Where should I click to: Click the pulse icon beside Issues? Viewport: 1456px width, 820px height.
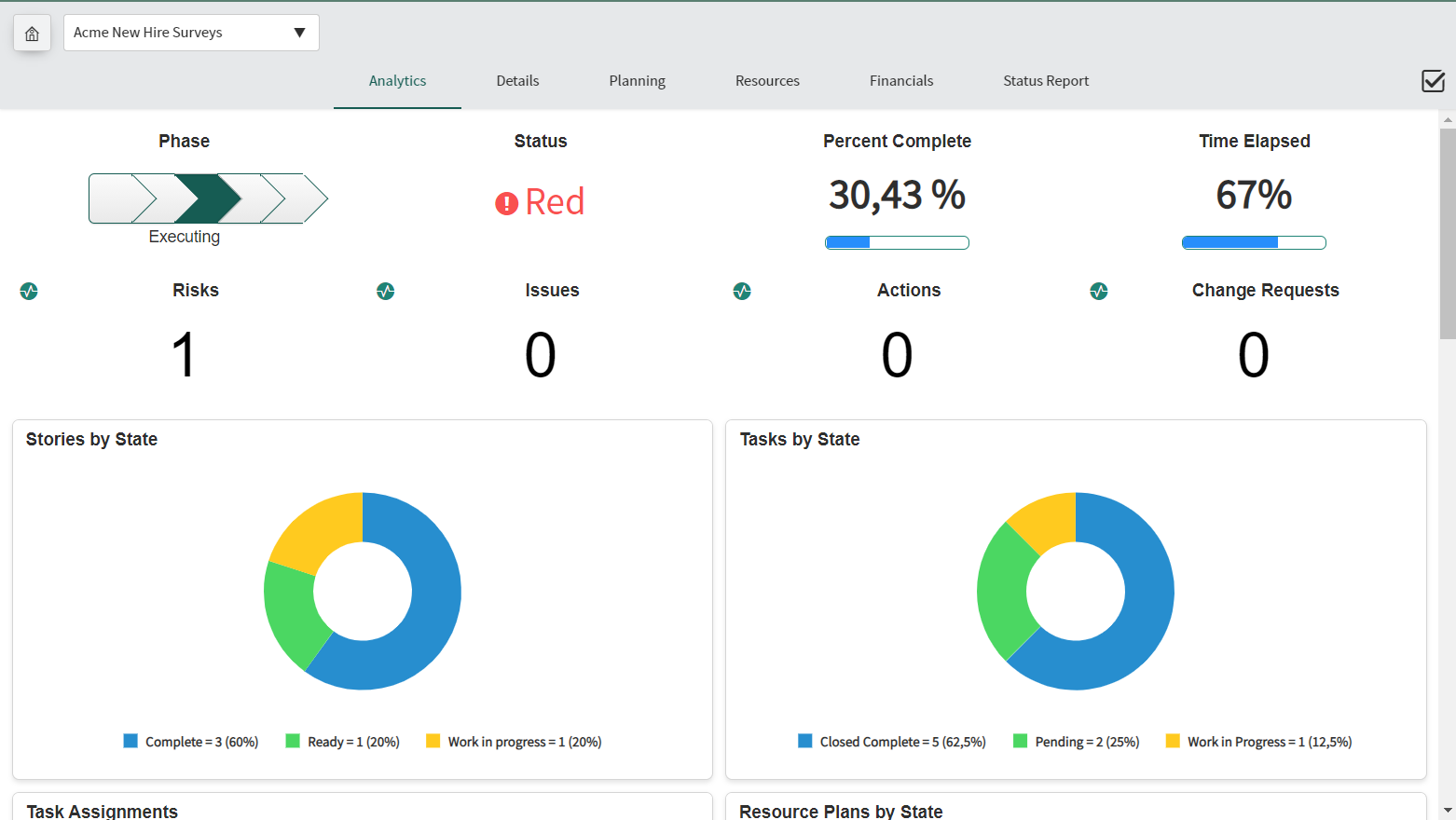386,292
